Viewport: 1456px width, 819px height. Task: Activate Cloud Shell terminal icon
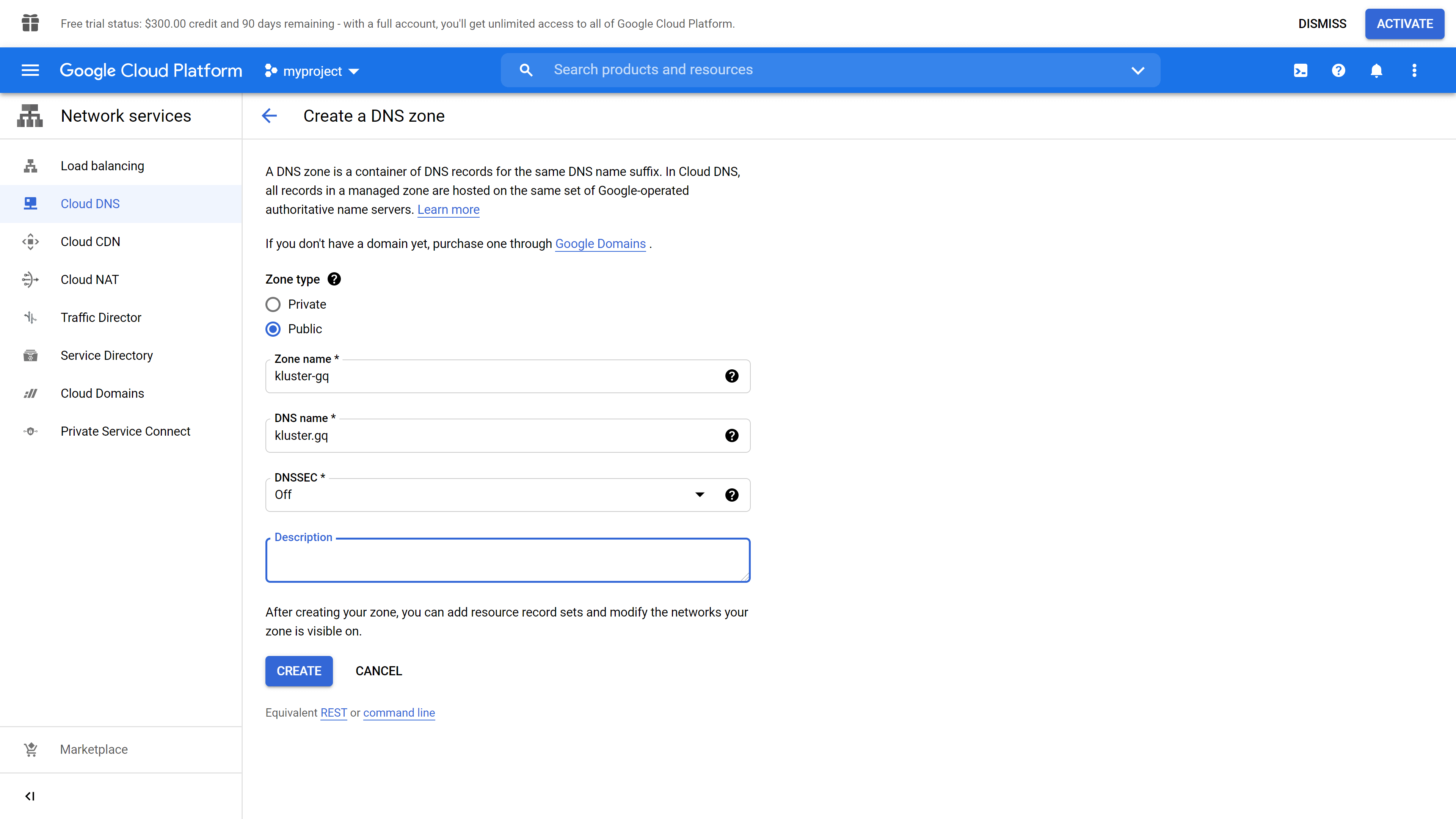[x=1301, y=71]
